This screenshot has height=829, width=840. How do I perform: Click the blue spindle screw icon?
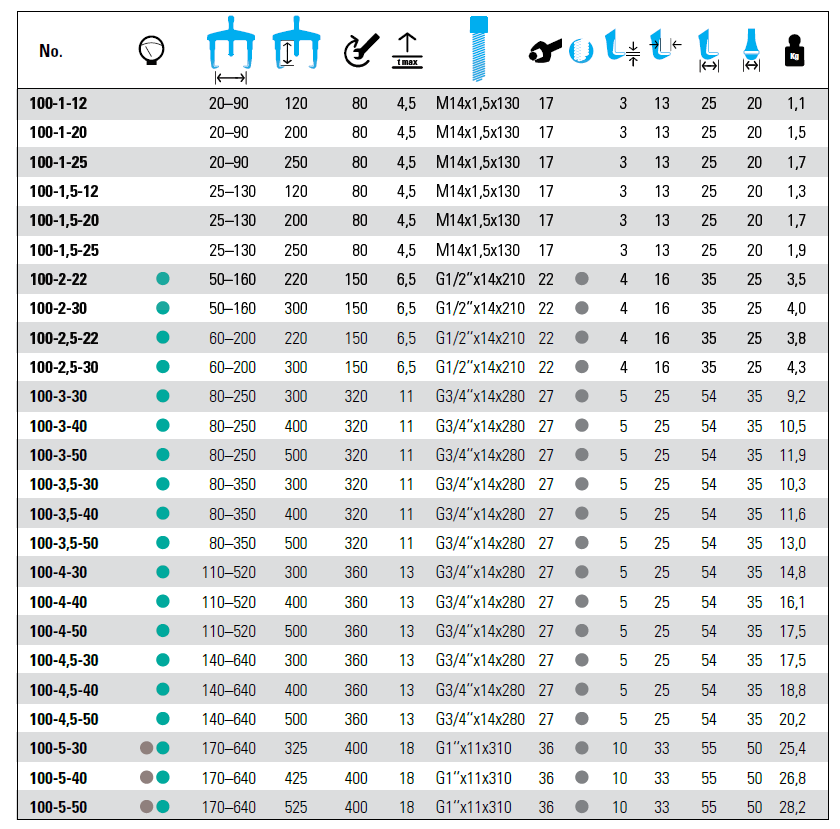pos(476,48)
